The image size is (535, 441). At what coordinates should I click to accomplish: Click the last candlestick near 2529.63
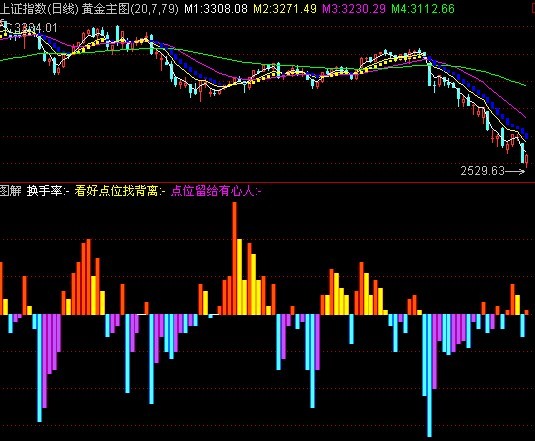pyautogui.click(x=527, y=161)
